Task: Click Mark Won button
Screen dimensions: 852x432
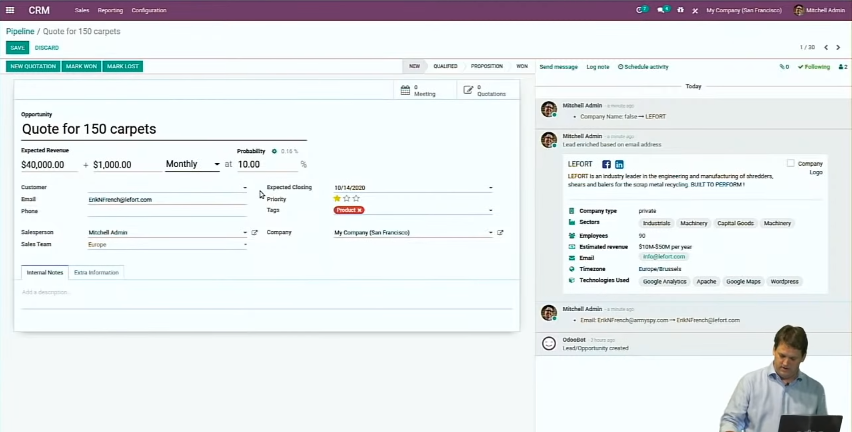Action: [82, 66]
